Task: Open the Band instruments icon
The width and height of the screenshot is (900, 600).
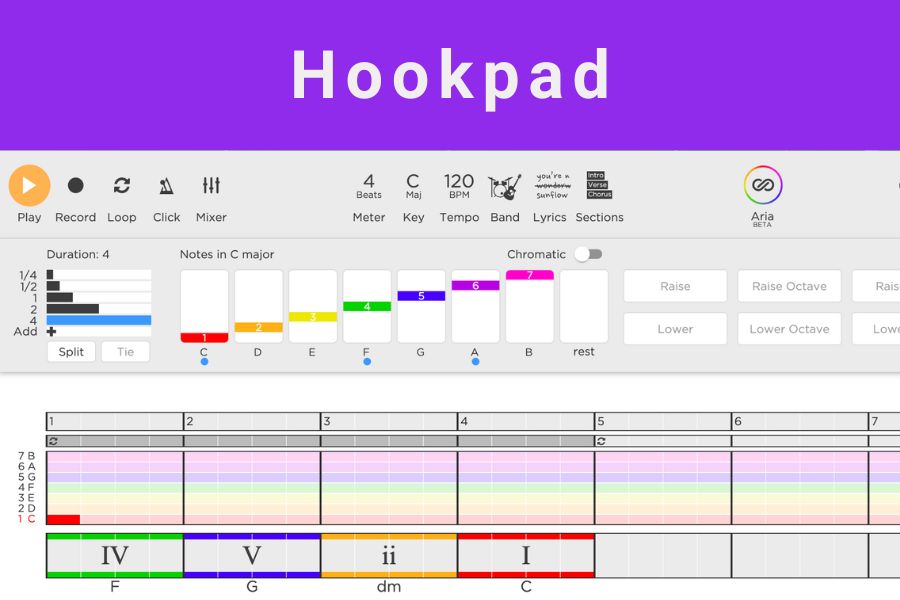Action: [x=505, y=186]
